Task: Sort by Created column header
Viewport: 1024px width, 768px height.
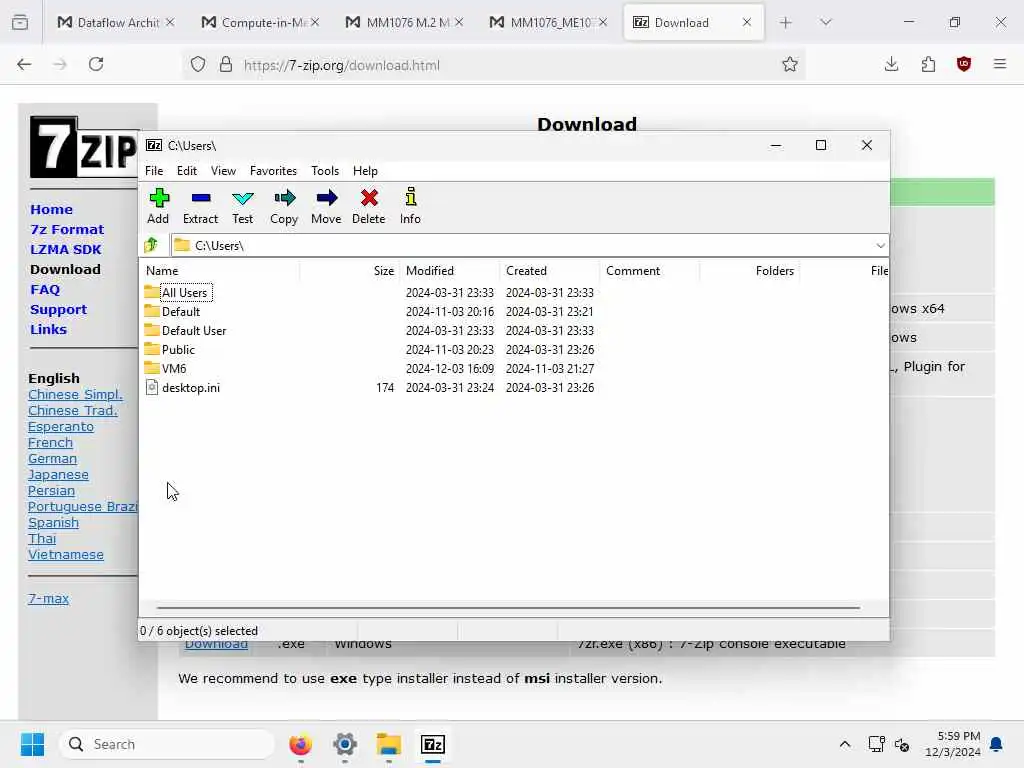Action: [x=549, y=270]
